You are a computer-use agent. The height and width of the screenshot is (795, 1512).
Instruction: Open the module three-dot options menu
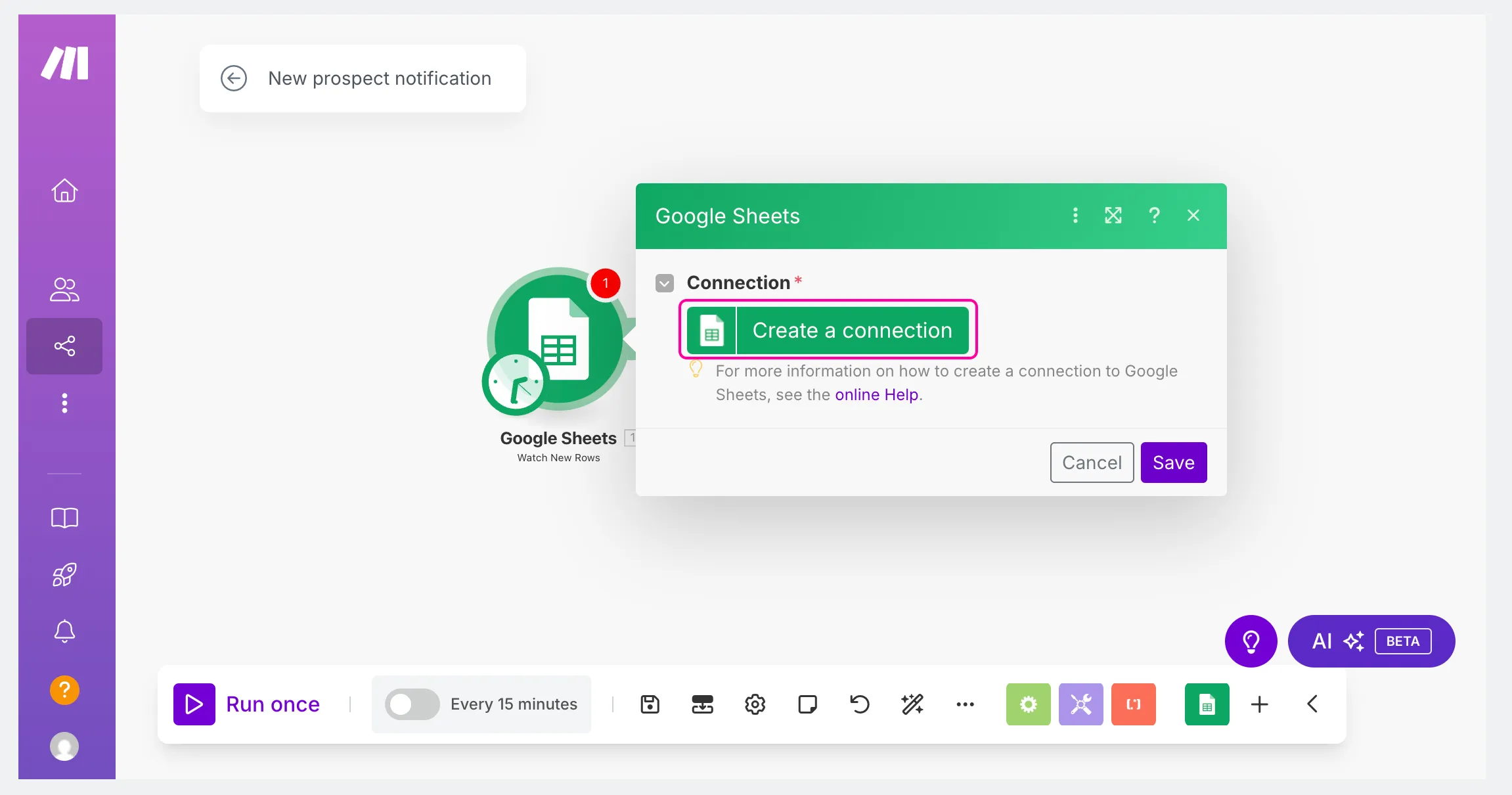(1075, 216)
